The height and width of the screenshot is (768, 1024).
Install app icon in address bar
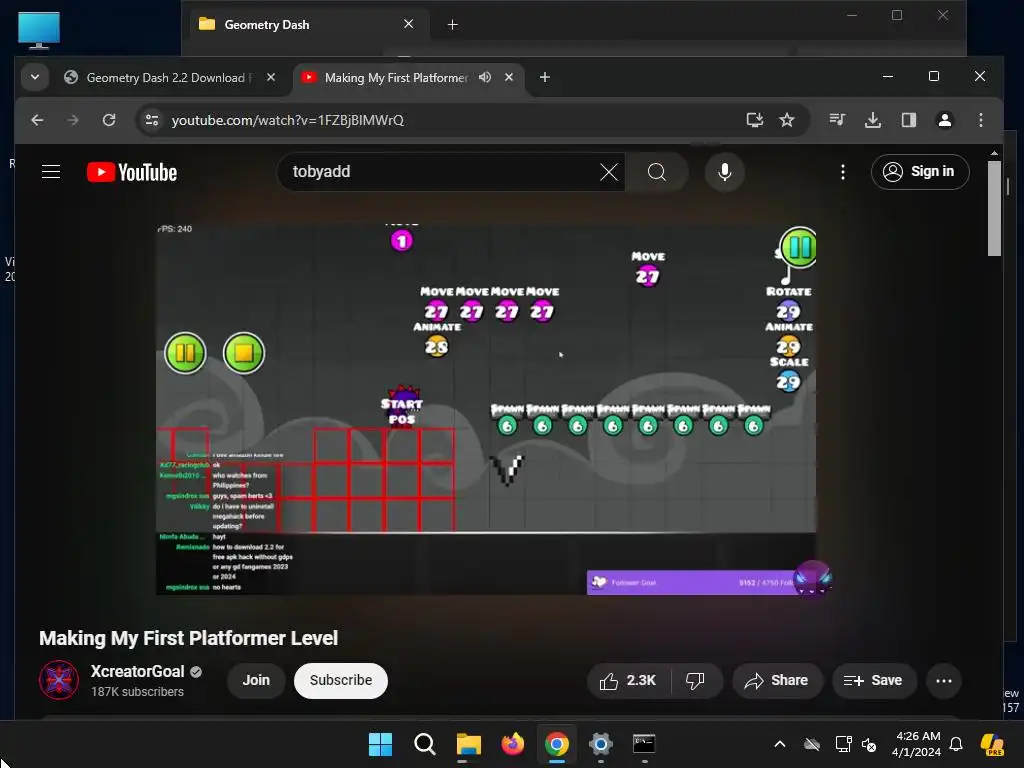755,120
